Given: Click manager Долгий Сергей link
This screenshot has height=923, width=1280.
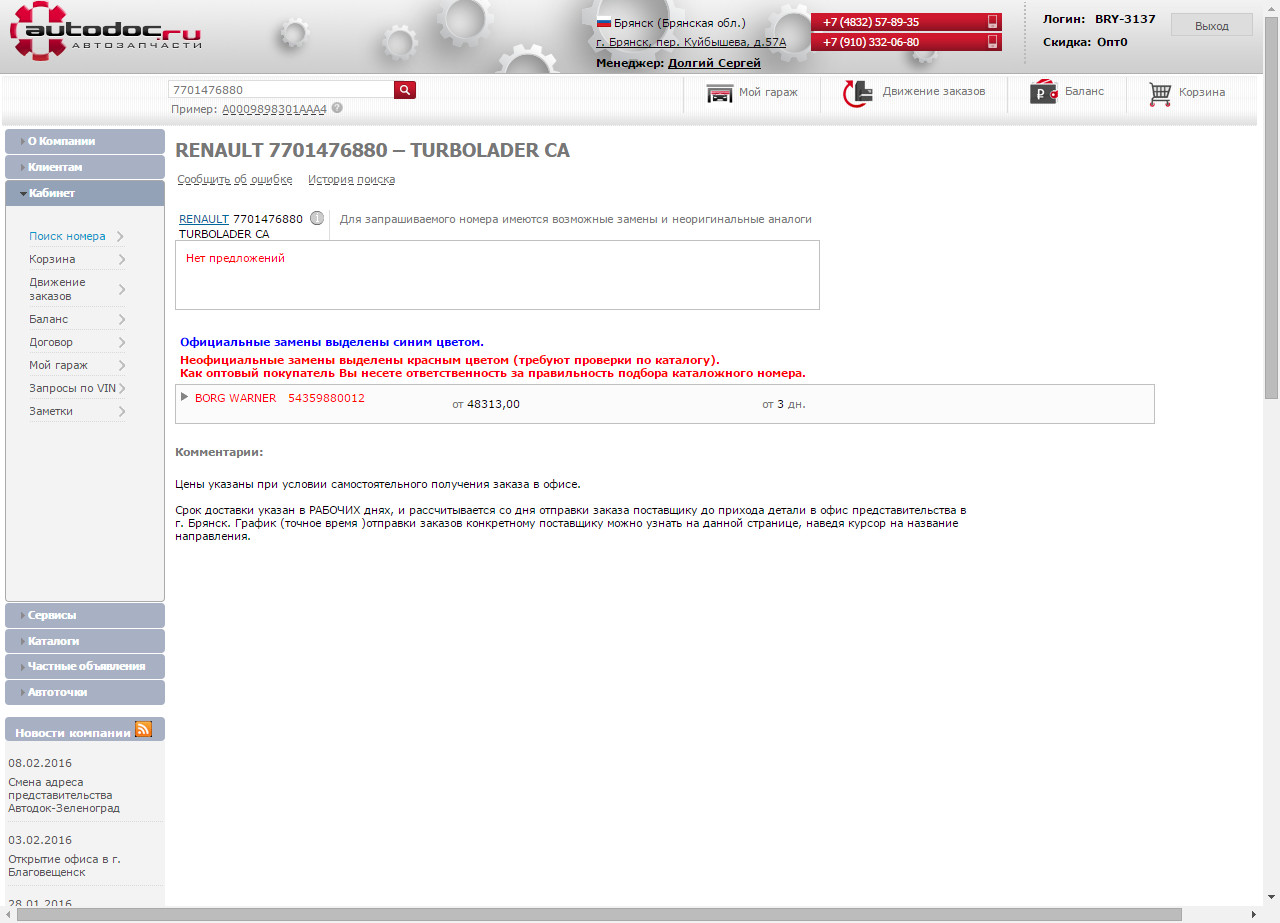Looking at the screenshot, I should pyautogui.click(x=714, y=63).
